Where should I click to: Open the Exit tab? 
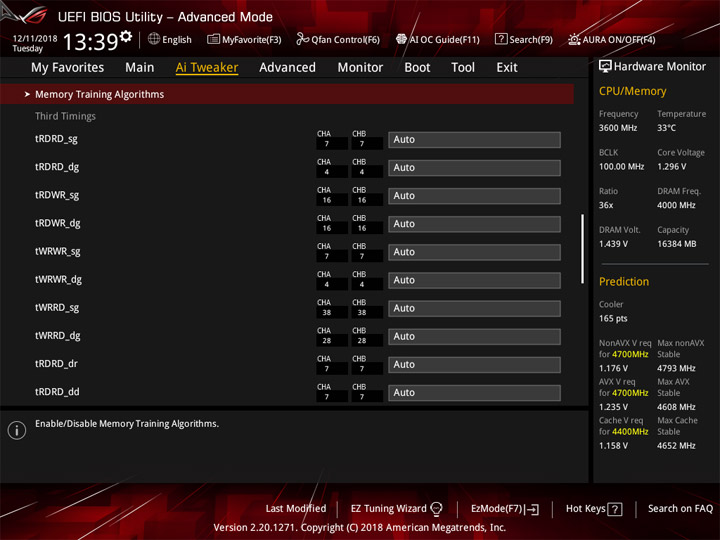[x=507, y=68]
